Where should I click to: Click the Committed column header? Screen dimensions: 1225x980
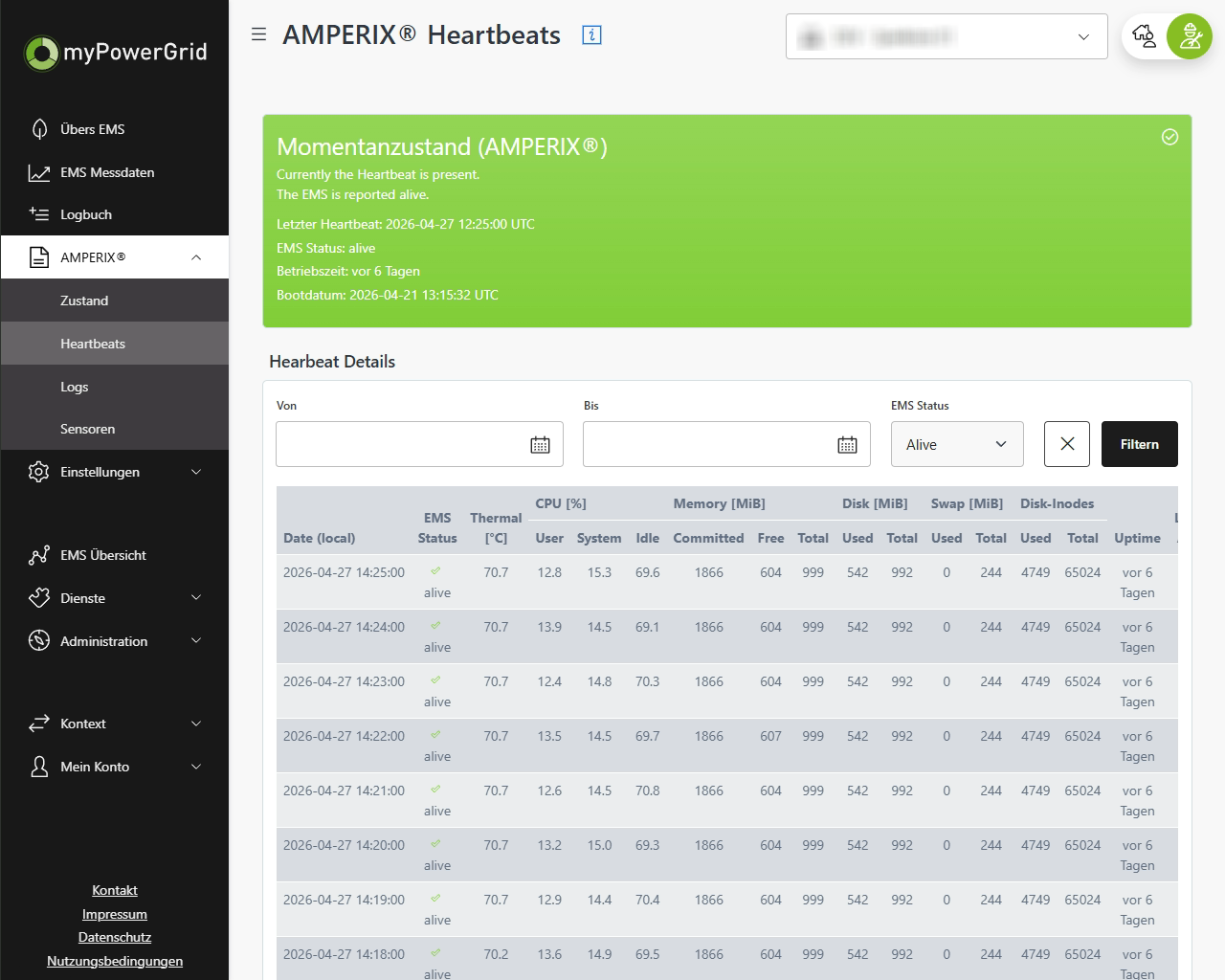708,538
